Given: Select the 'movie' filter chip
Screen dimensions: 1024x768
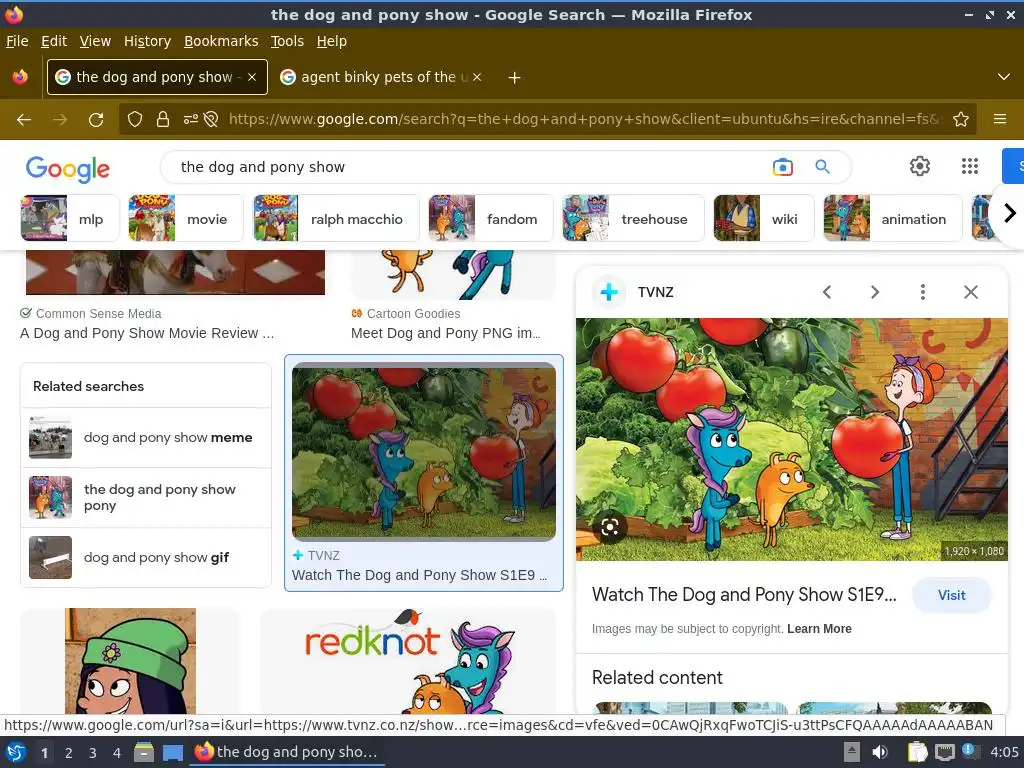Looking at the screenshot, I should pyautogui.click(x=185, y=219).
